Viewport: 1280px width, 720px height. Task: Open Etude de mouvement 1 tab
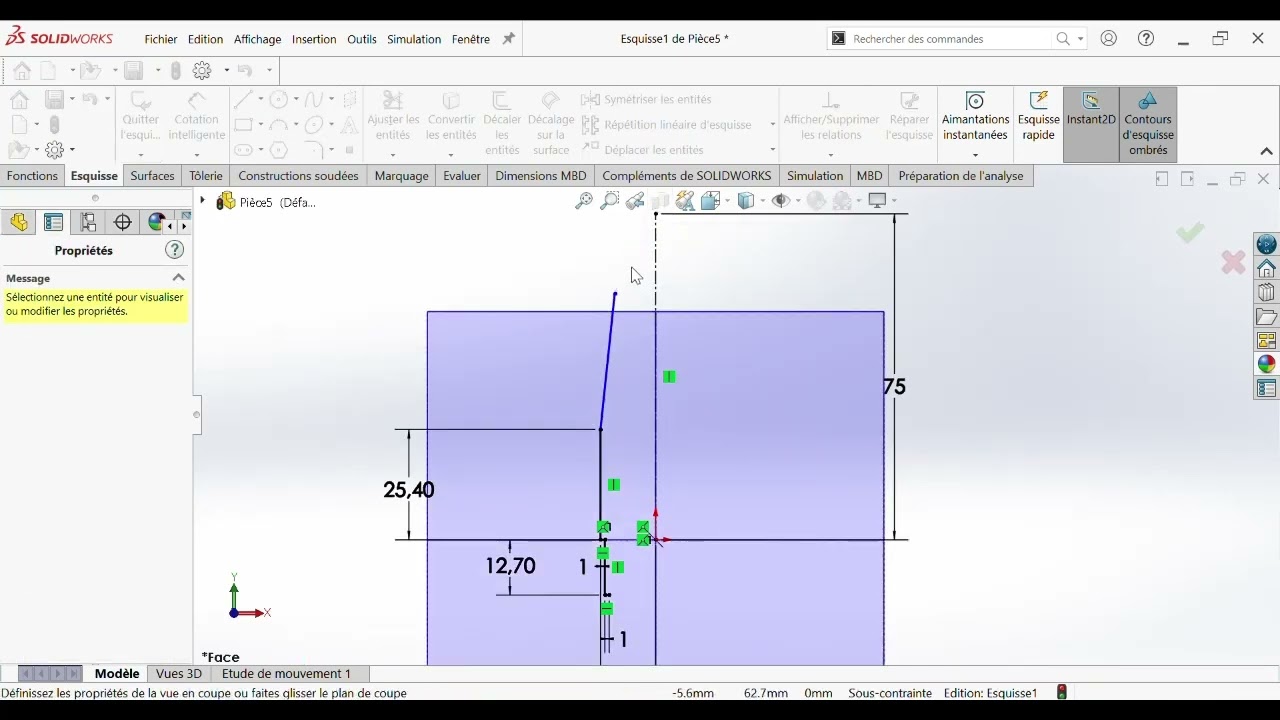pyautogui.click(x=286, y=674)
